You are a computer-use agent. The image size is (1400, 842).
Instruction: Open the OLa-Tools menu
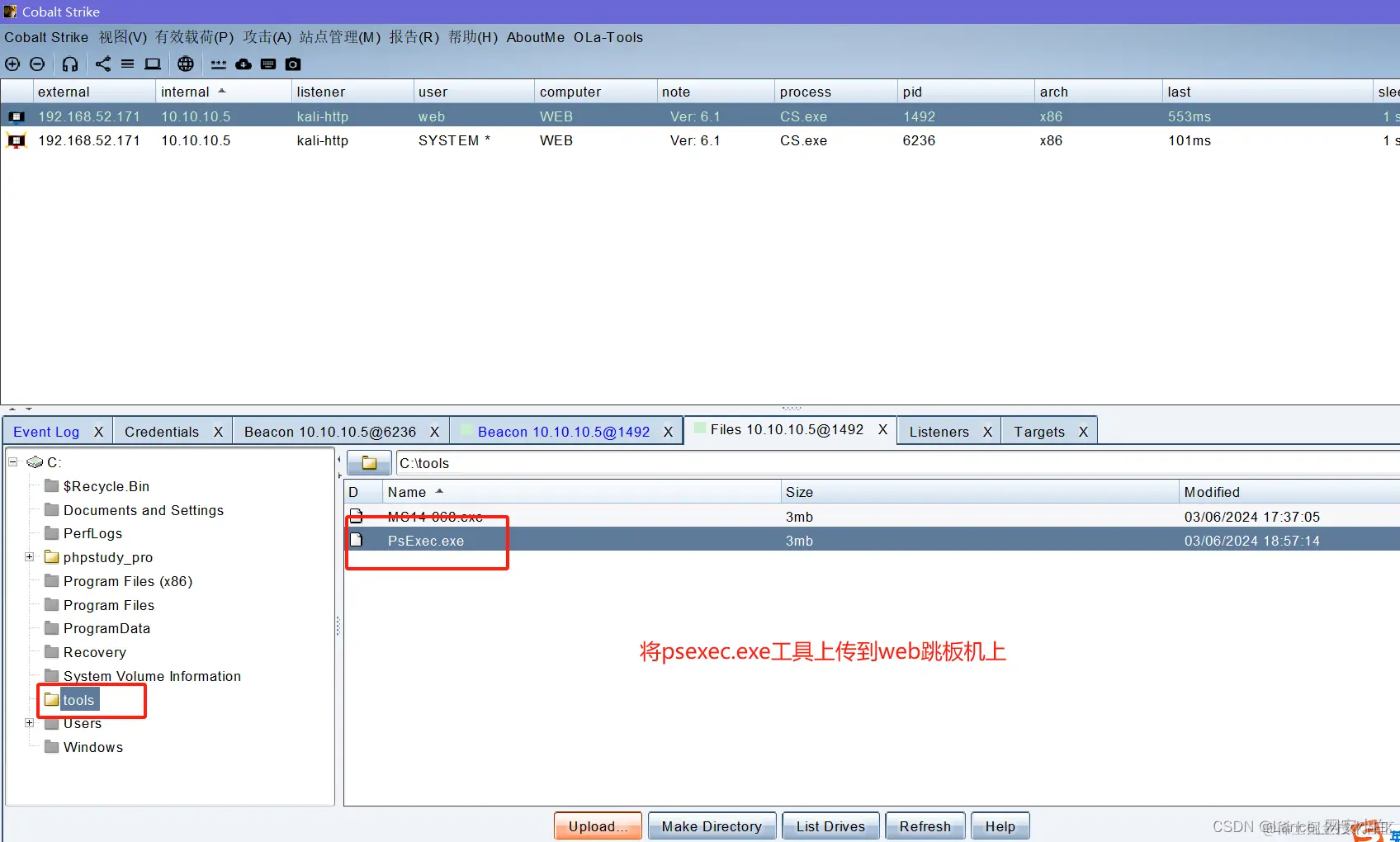pos(608,37)
